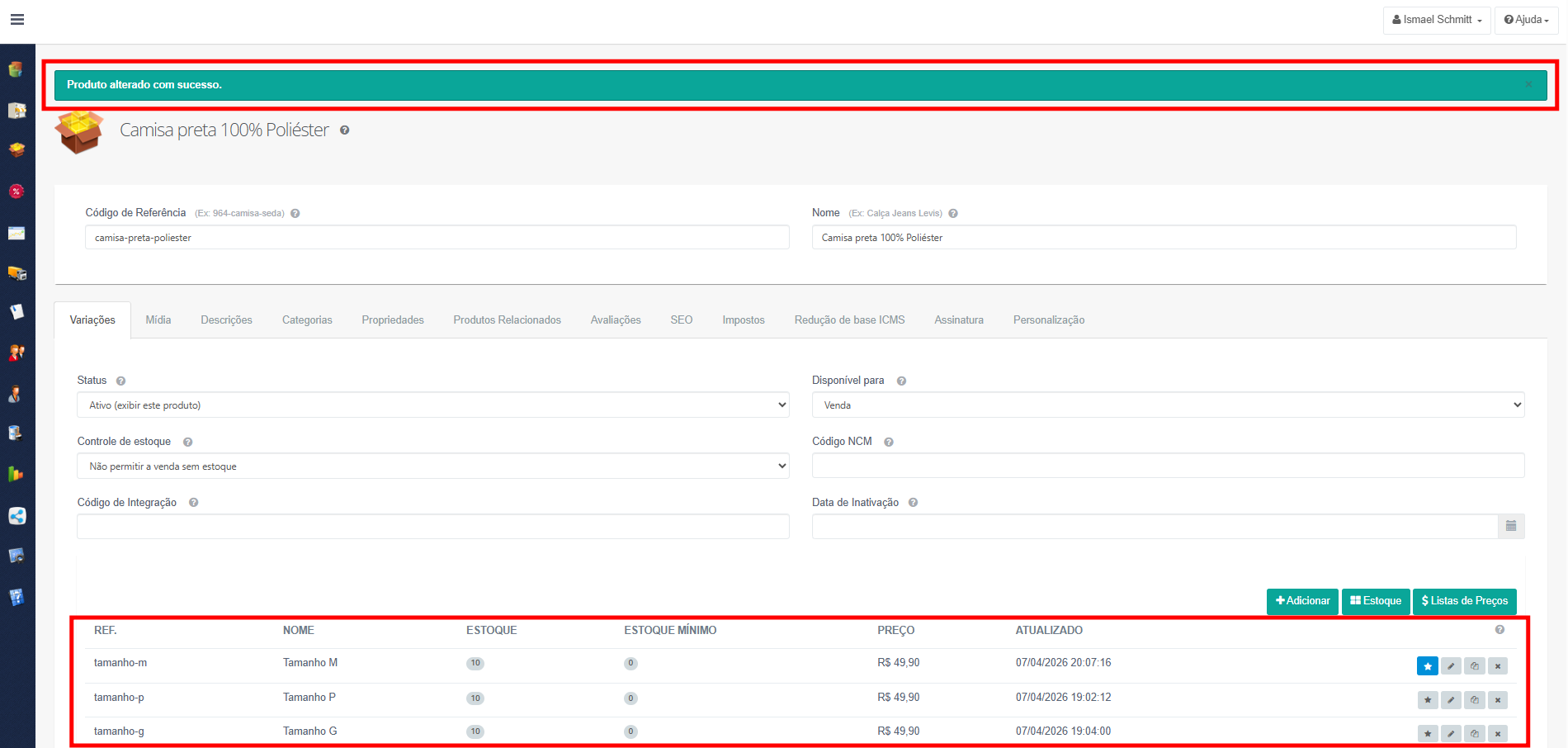Open the hamburger menu at top left
Viewport: 1568px width, 748px height.
(17, 20)
